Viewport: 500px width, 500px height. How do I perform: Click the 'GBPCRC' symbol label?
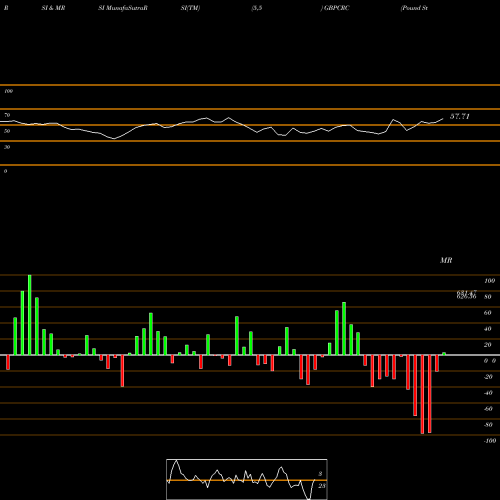(x=337, y=8)
